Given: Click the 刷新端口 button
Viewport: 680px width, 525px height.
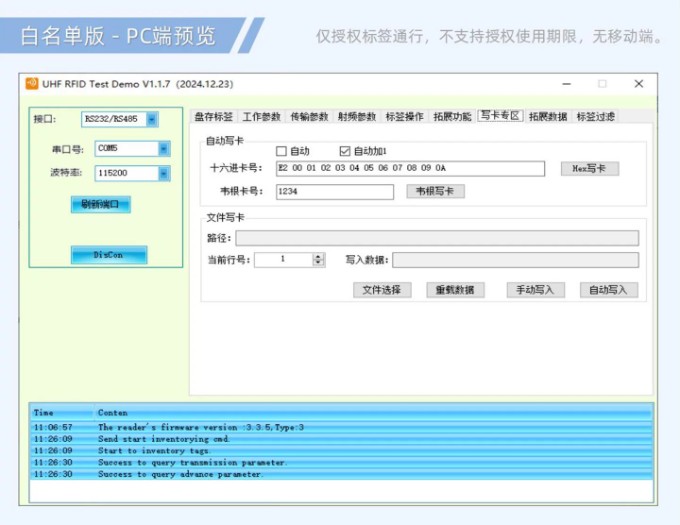Looking at the screenshot, I should tap(100, 205).
